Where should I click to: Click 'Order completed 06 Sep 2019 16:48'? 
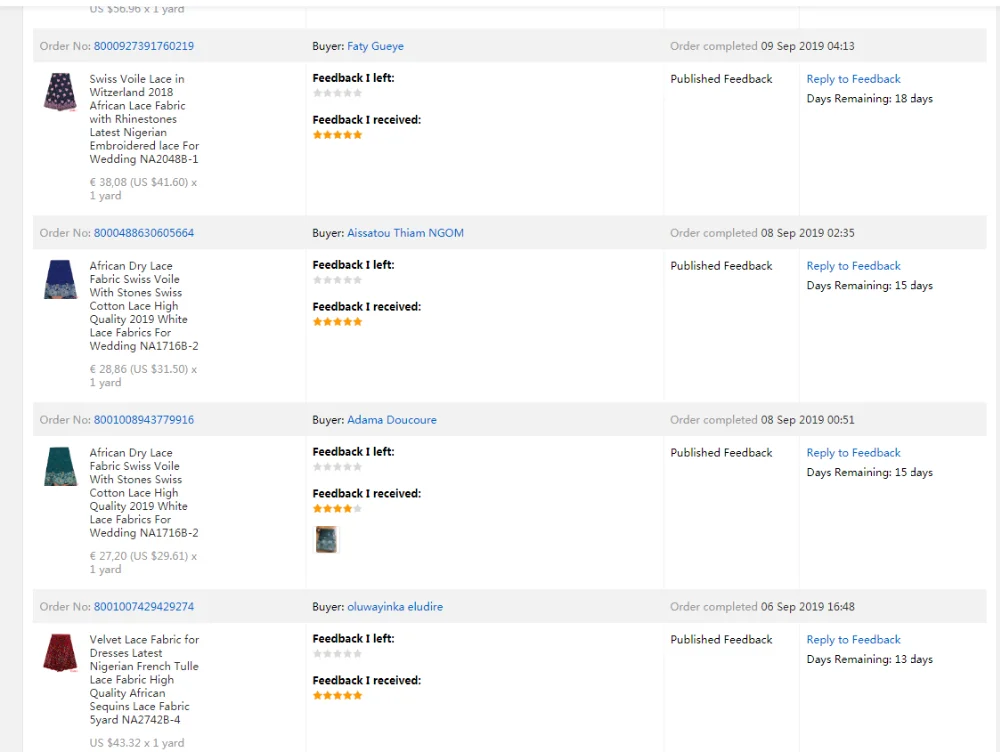pyautogui.click(x=762, y=607)
